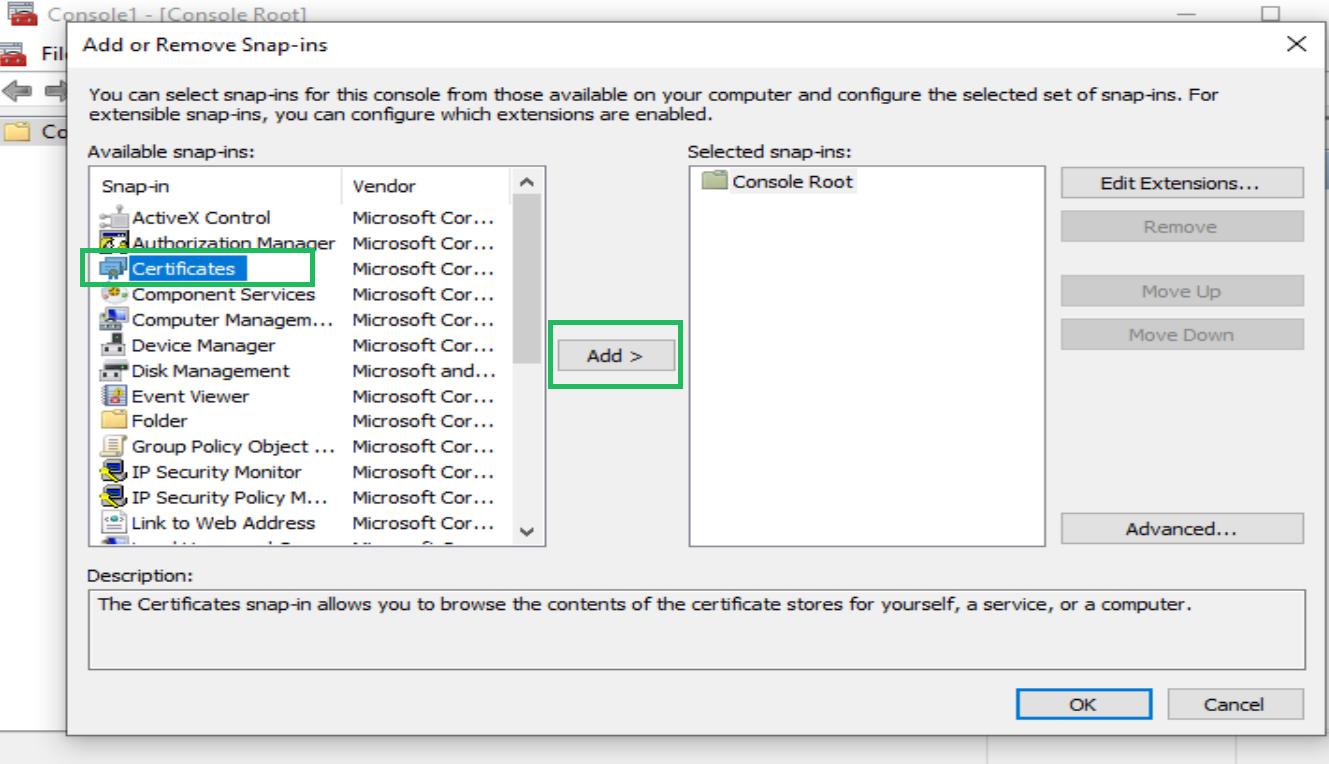The height and width of the screenshot is (764, 1329).
Task: Select the Authorization Manager snap-in icon
Action: click(x=115, y=243)
